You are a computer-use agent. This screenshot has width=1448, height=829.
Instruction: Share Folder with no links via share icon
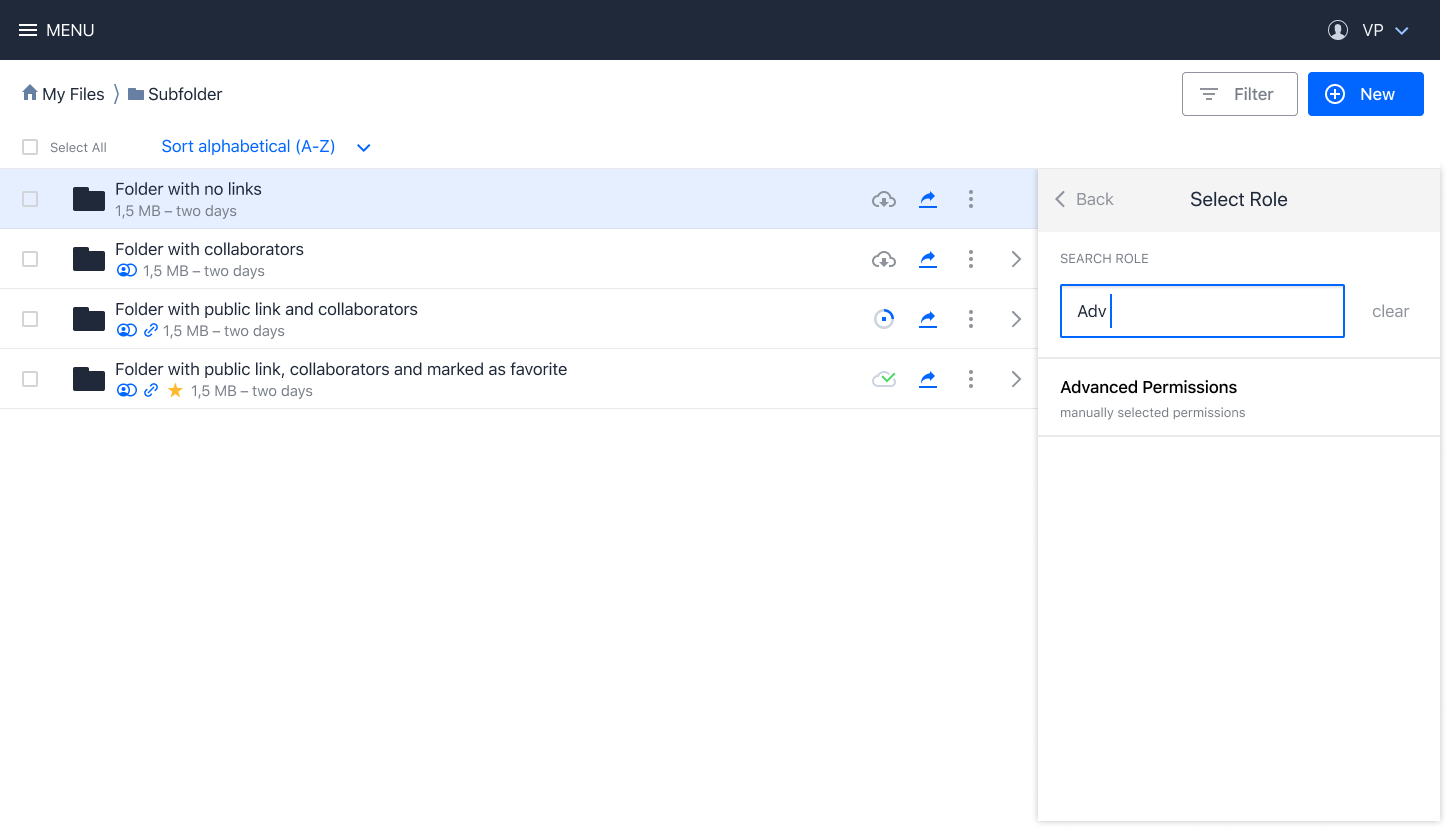(x=928, y=199)
